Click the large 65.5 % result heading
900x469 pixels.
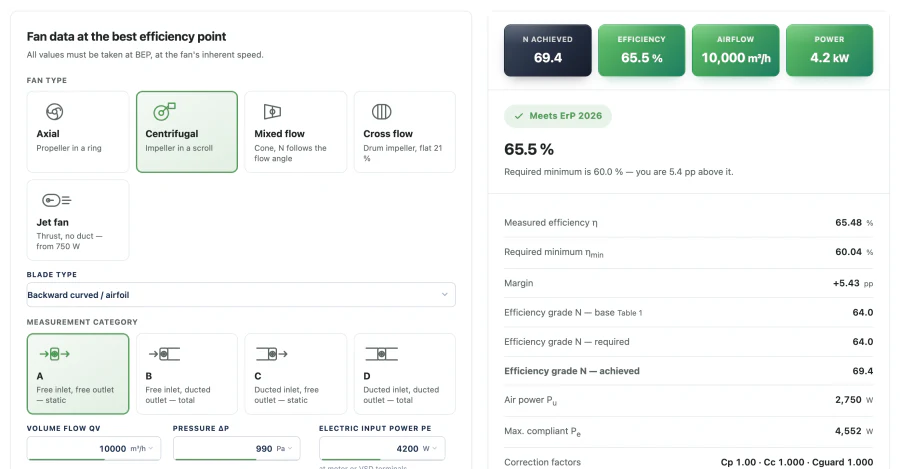coord(529,149)
